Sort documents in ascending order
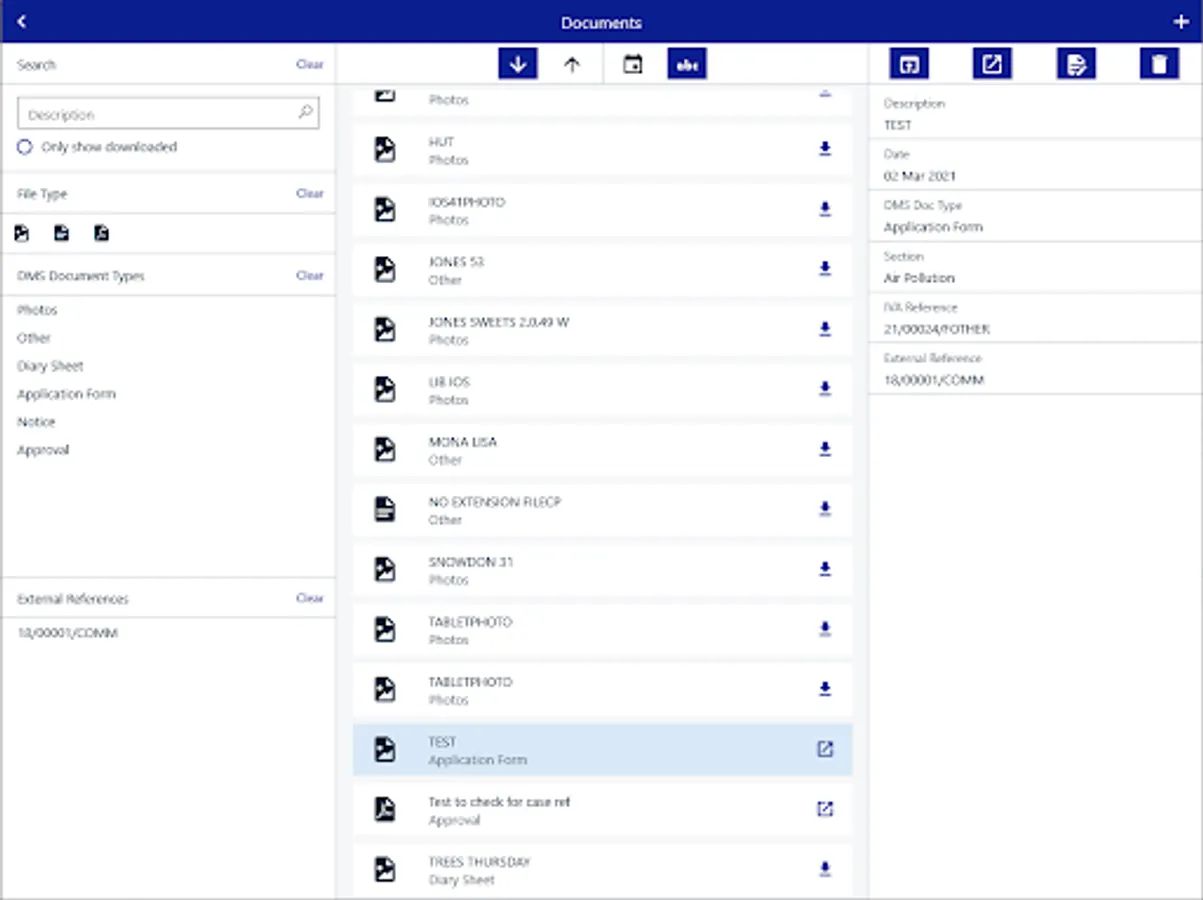The height and width of the screenshot is (900, 1203). pyautogui.click(x=572, y=64)
